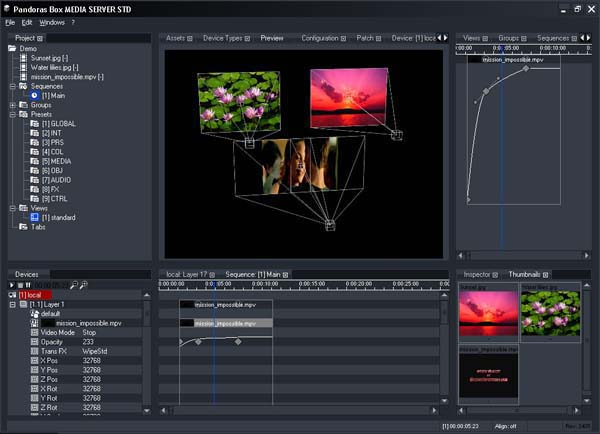Collapse the [1.1] Layer 1 node
Screen dimensions: 600x434
pyautogui.click(x=12, y=305)
